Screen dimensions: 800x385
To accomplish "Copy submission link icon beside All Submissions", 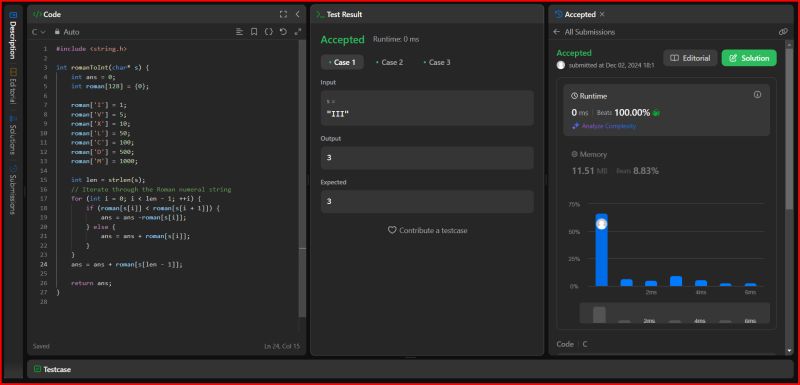I will click(783, 32).
